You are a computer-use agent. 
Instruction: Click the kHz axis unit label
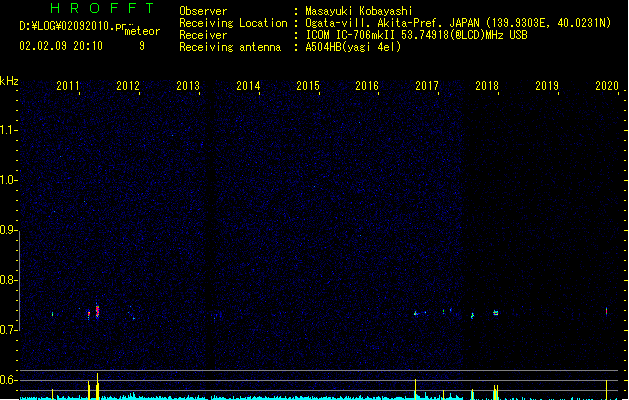coord(9,81)
